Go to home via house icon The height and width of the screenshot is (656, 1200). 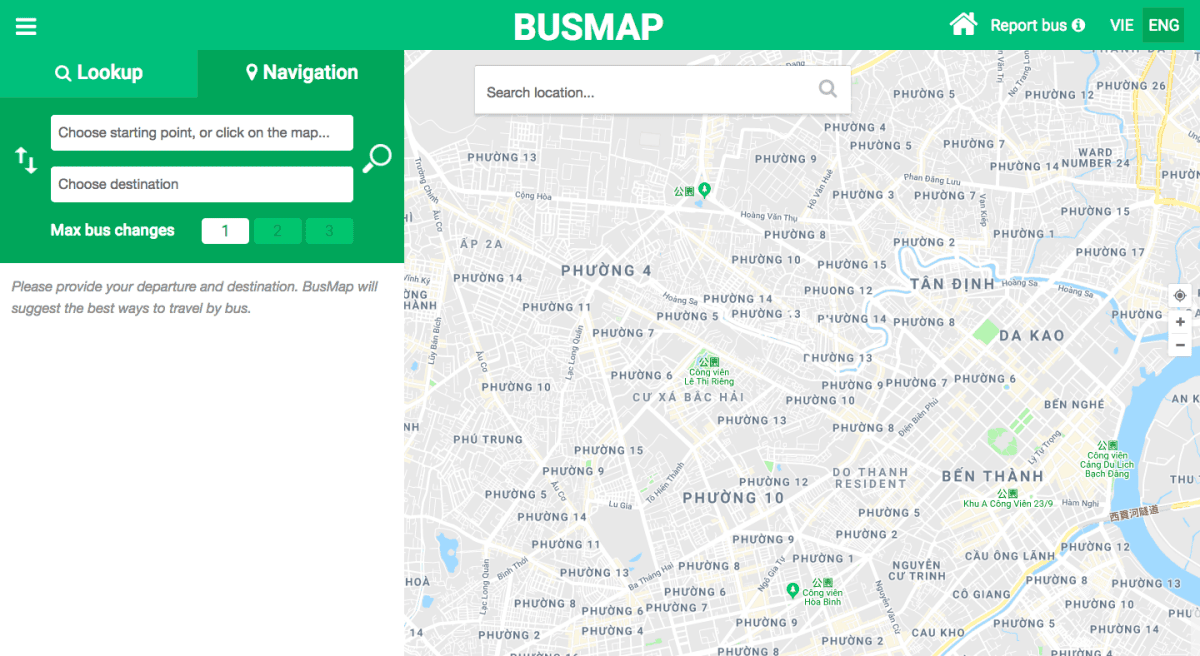coord(963,24)
